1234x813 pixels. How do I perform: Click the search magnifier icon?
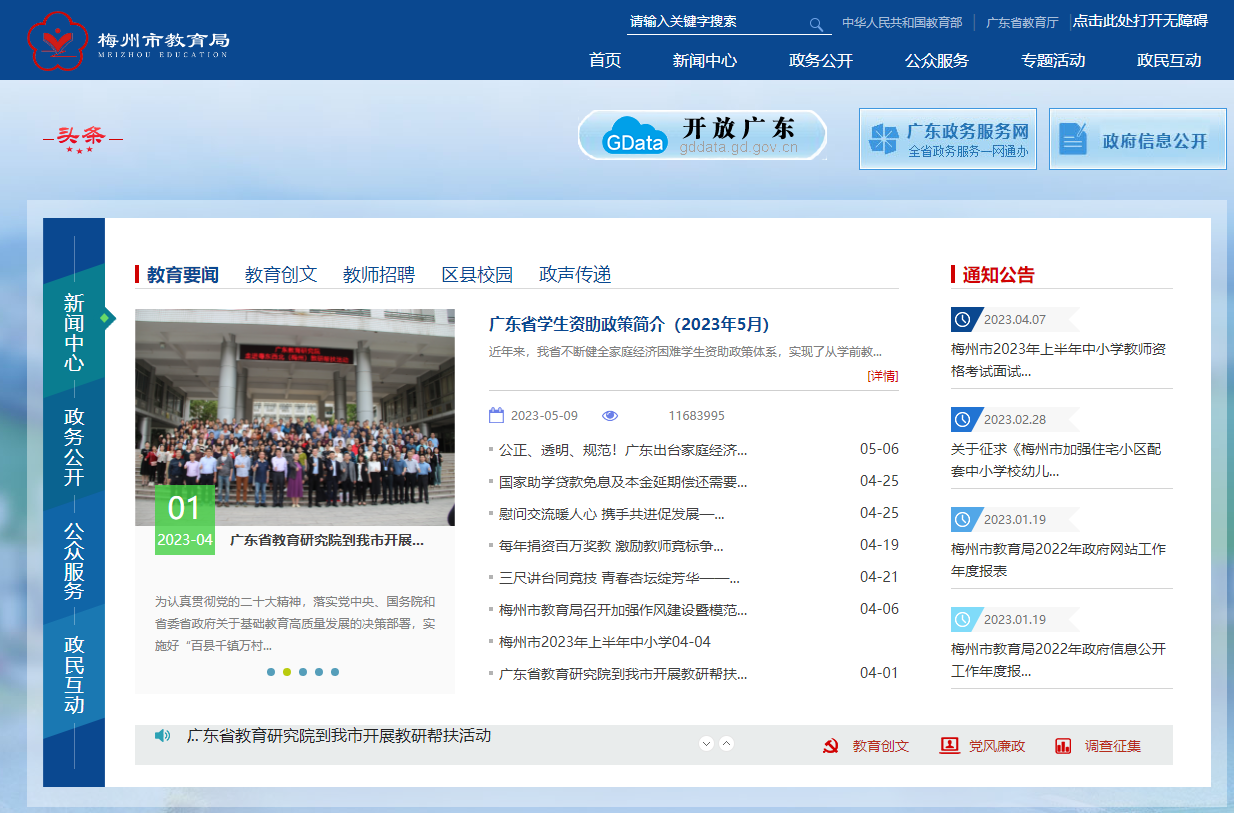[816, 24]
